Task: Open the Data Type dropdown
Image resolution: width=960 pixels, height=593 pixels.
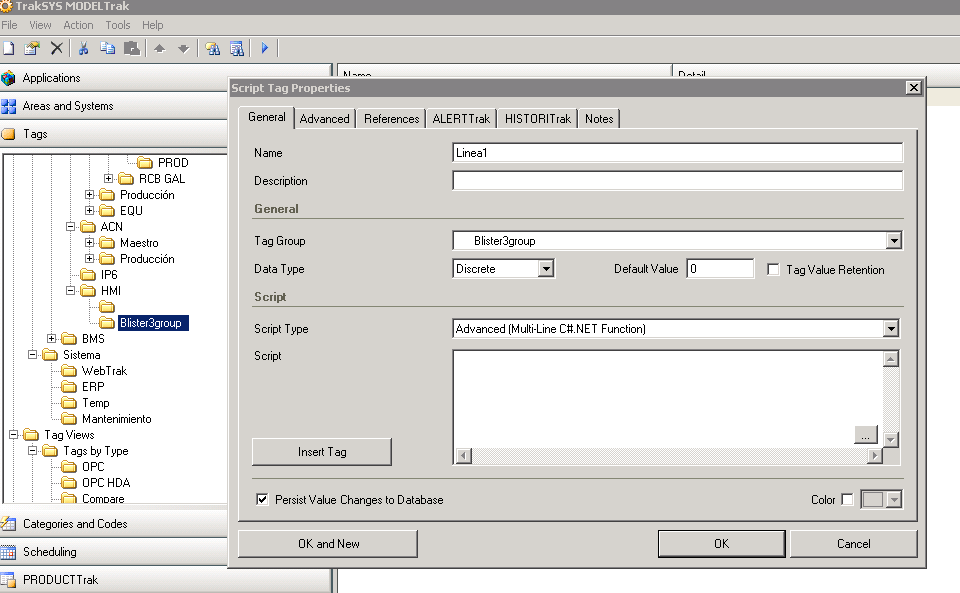Action: pyautogui.click(x=546, y=269)
